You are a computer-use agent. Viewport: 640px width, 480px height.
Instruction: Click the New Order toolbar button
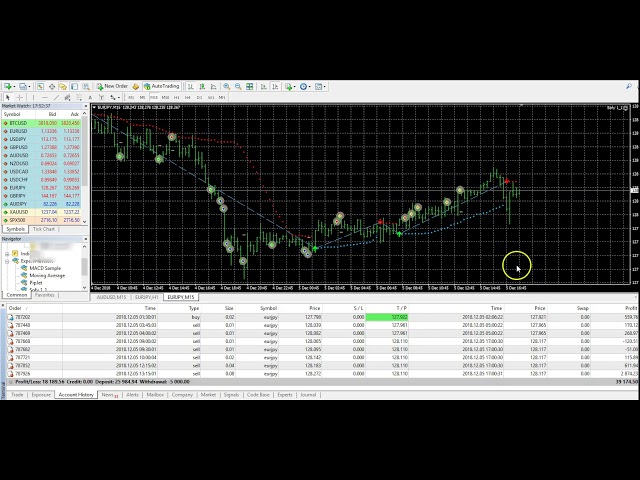(114, 86)
